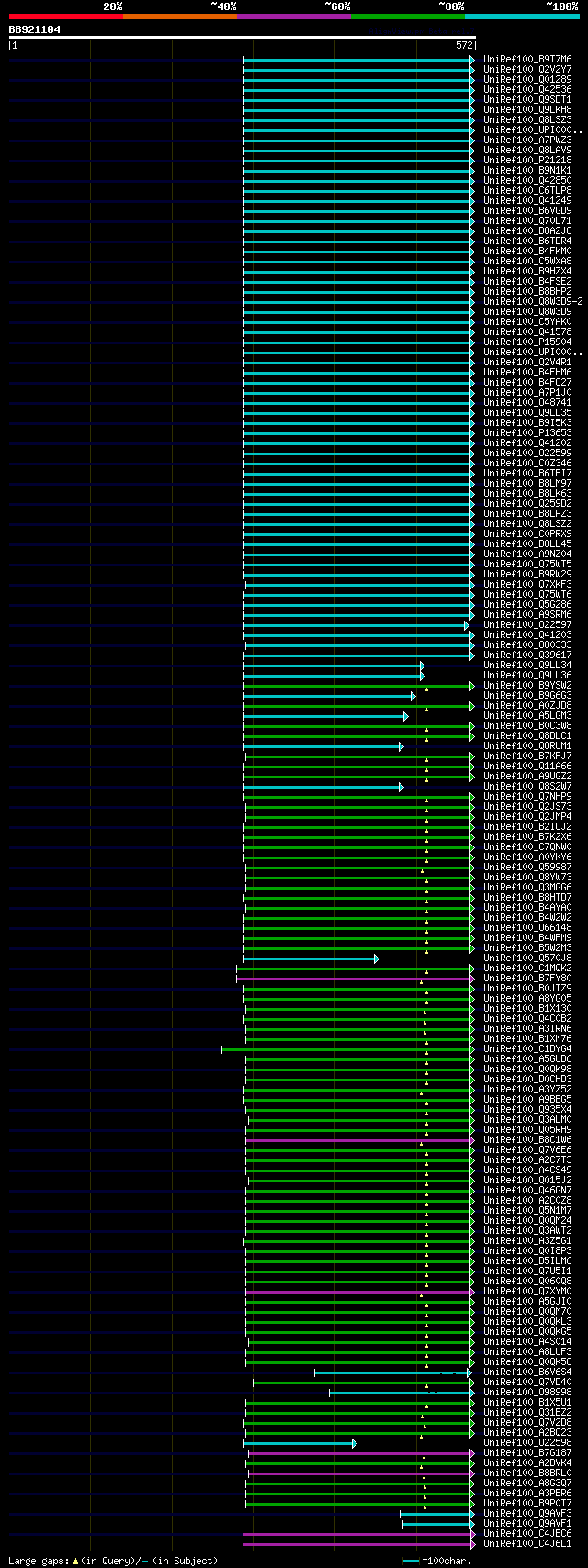This screenshot has width=588, height=1568.
Task: Open hit UniRef100_B6VGD9
Action: (x=527, y=211)
